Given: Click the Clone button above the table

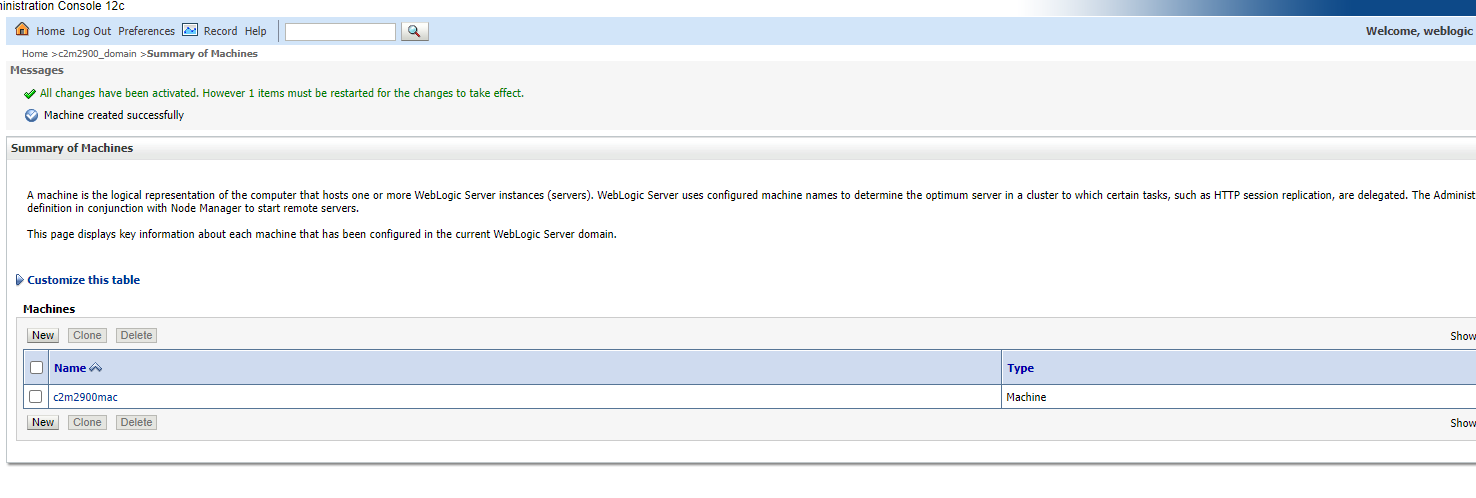Looking at the screenshot, I should [x=87, y=335].
